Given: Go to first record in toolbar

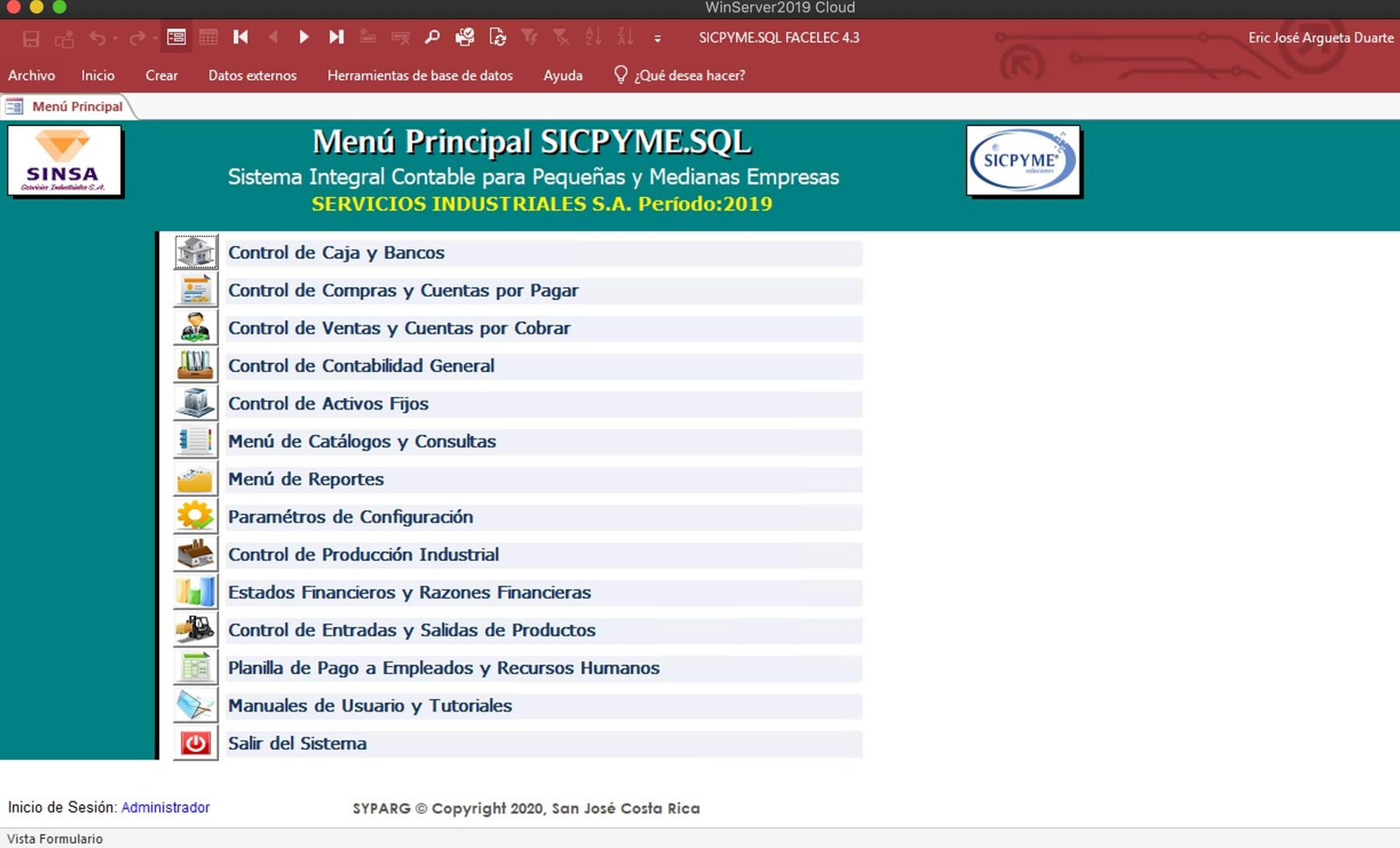Looking at the screenshot, I should coord(241,38).
